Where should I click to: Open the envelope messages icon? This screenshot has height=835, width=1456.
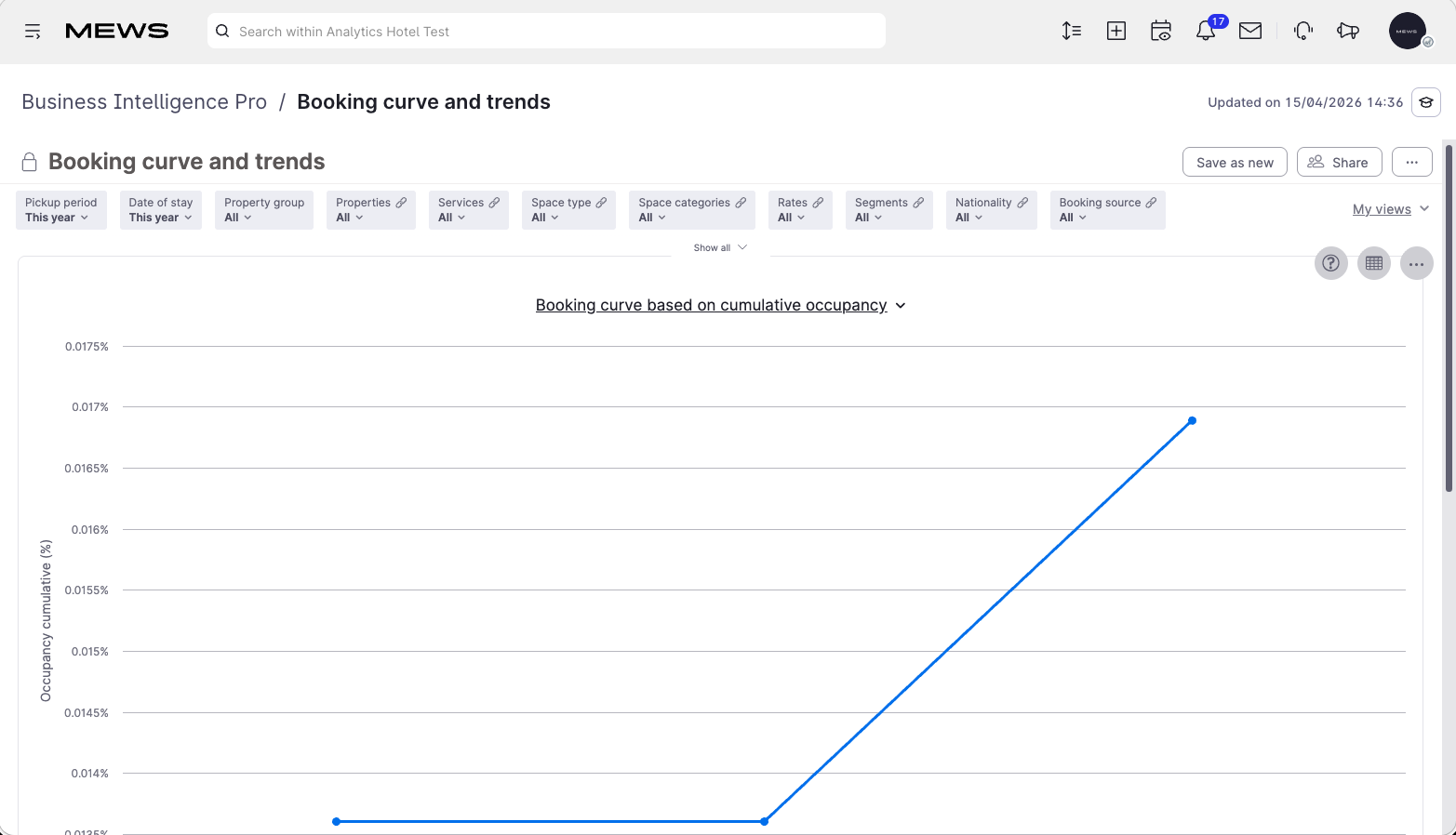(1250, 31)
